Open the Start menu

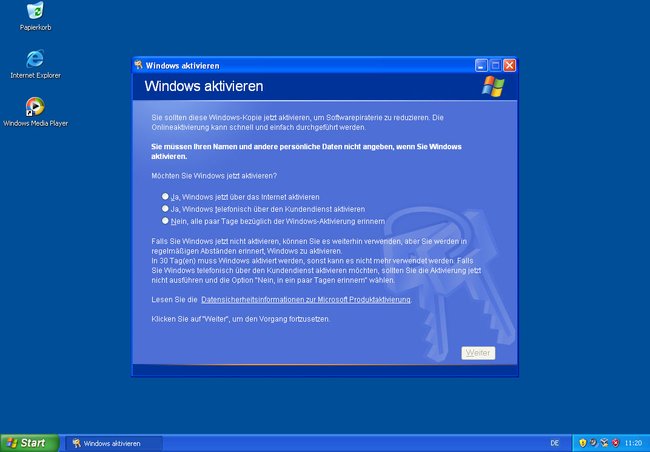29,443
